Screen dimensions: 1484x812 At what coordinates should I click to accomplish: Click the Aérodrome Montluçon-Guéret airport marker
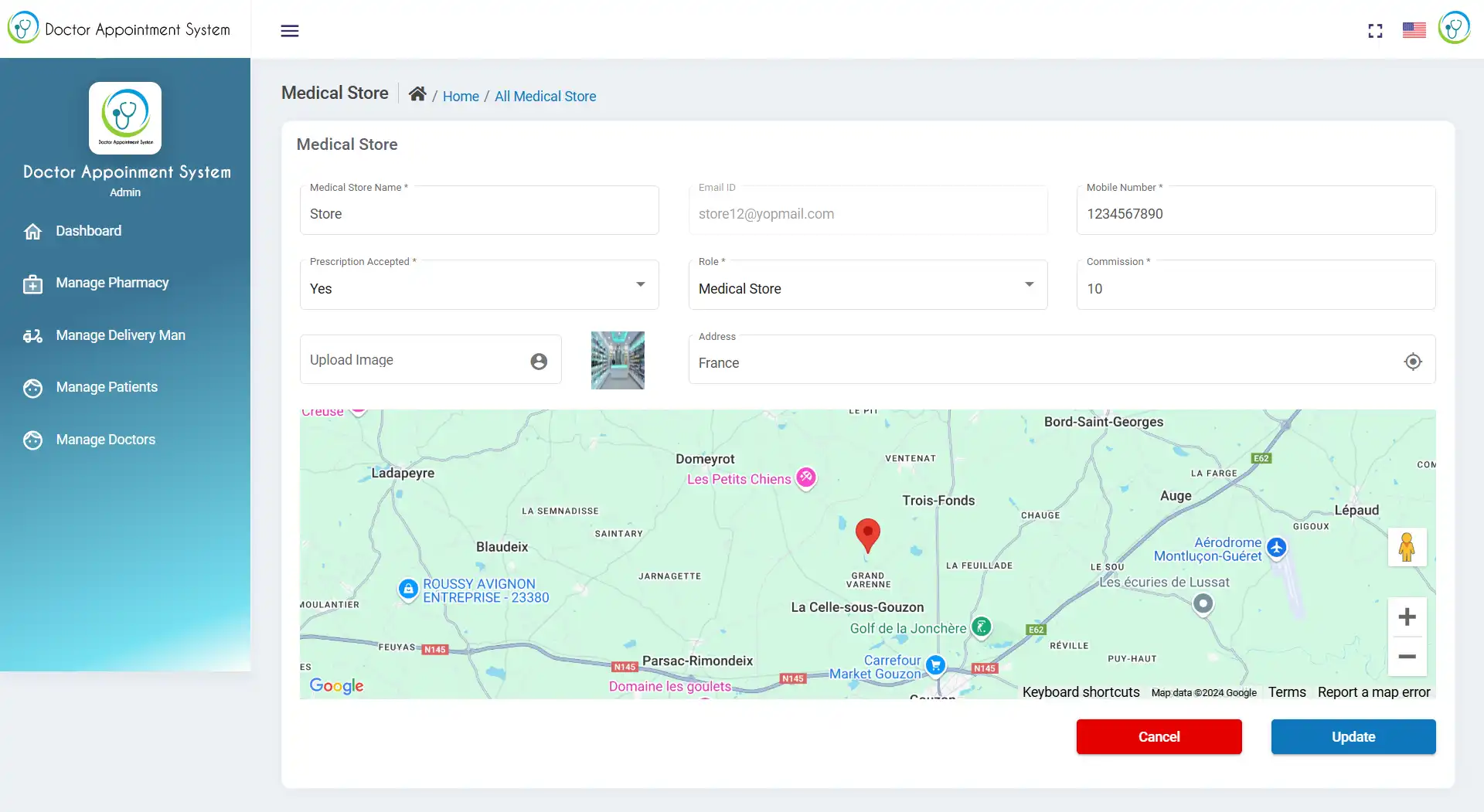coord(1277,548)
